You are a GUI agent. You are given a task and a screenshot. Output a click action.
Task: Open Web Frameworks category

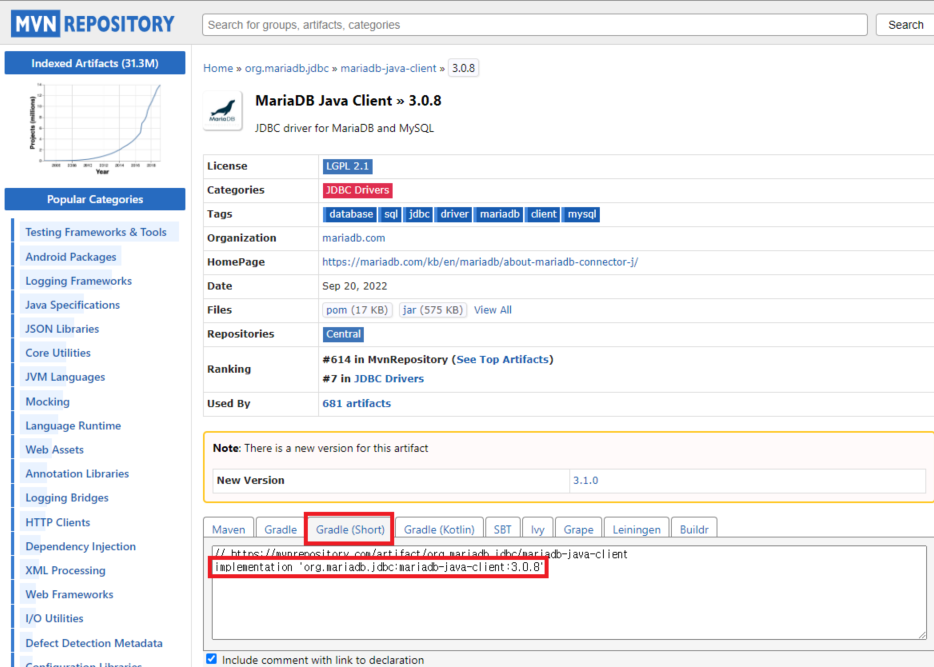click(69, 594)
